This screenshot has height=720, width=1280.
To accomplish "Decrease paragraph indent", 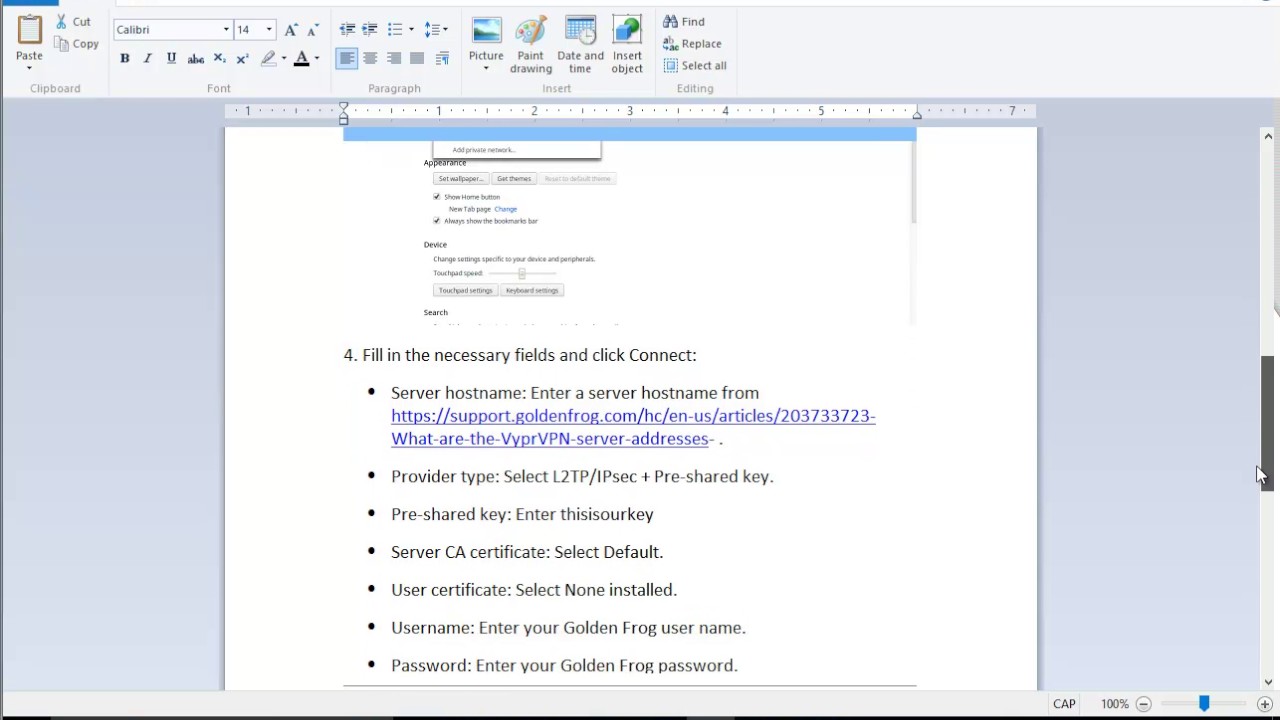I will coord(347,29).
